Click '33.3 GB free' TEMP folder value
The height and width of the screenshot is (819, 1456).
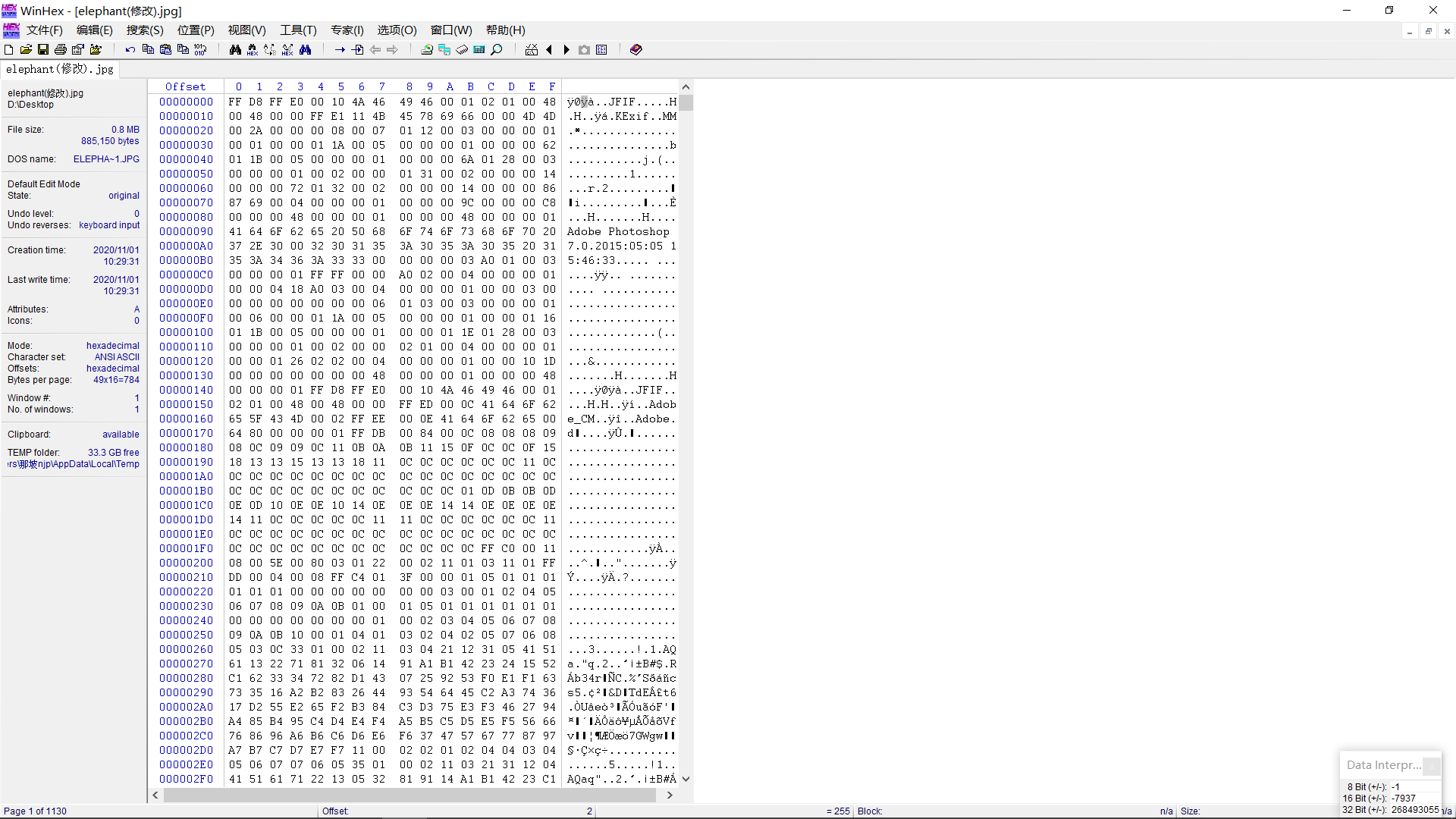tap(114, 453)
